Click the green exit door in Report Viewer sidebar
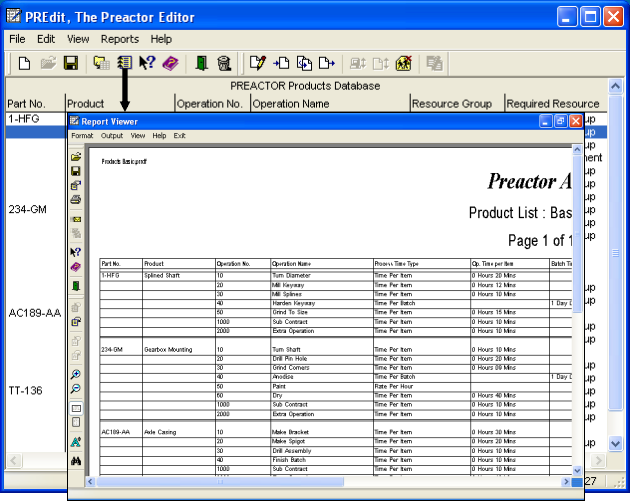This screenshot has width=630, height=501. pyautogui.click(x=76, y=286)
